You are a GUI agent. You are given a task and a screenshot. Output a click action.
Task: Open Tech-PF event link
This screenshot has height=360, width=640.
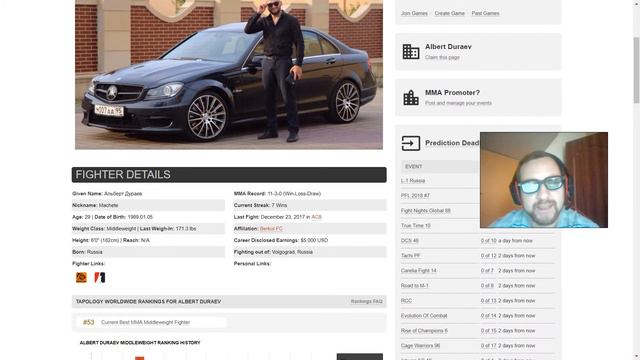tap(410, 256)
